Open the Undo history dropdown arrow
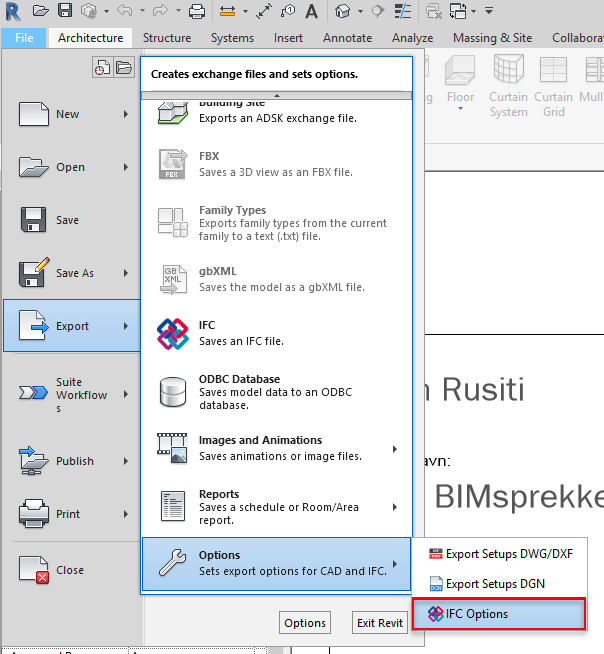The width and height of the screenshot is (604, 654). (142, 11)
